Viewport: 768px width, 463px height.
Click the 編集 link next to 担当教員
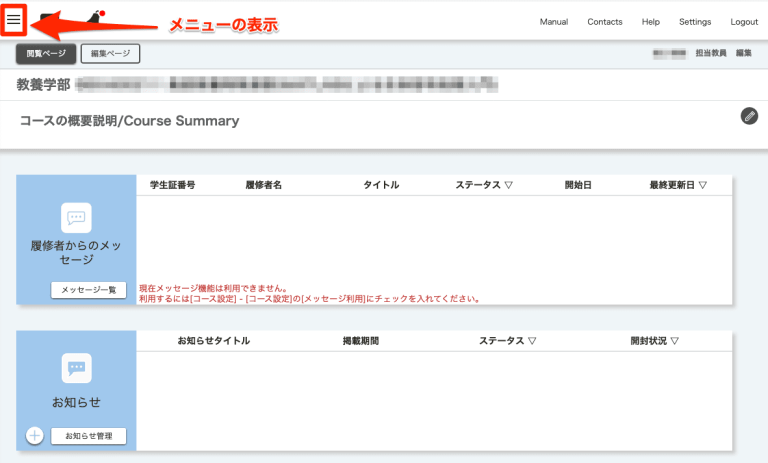(743, 53)
